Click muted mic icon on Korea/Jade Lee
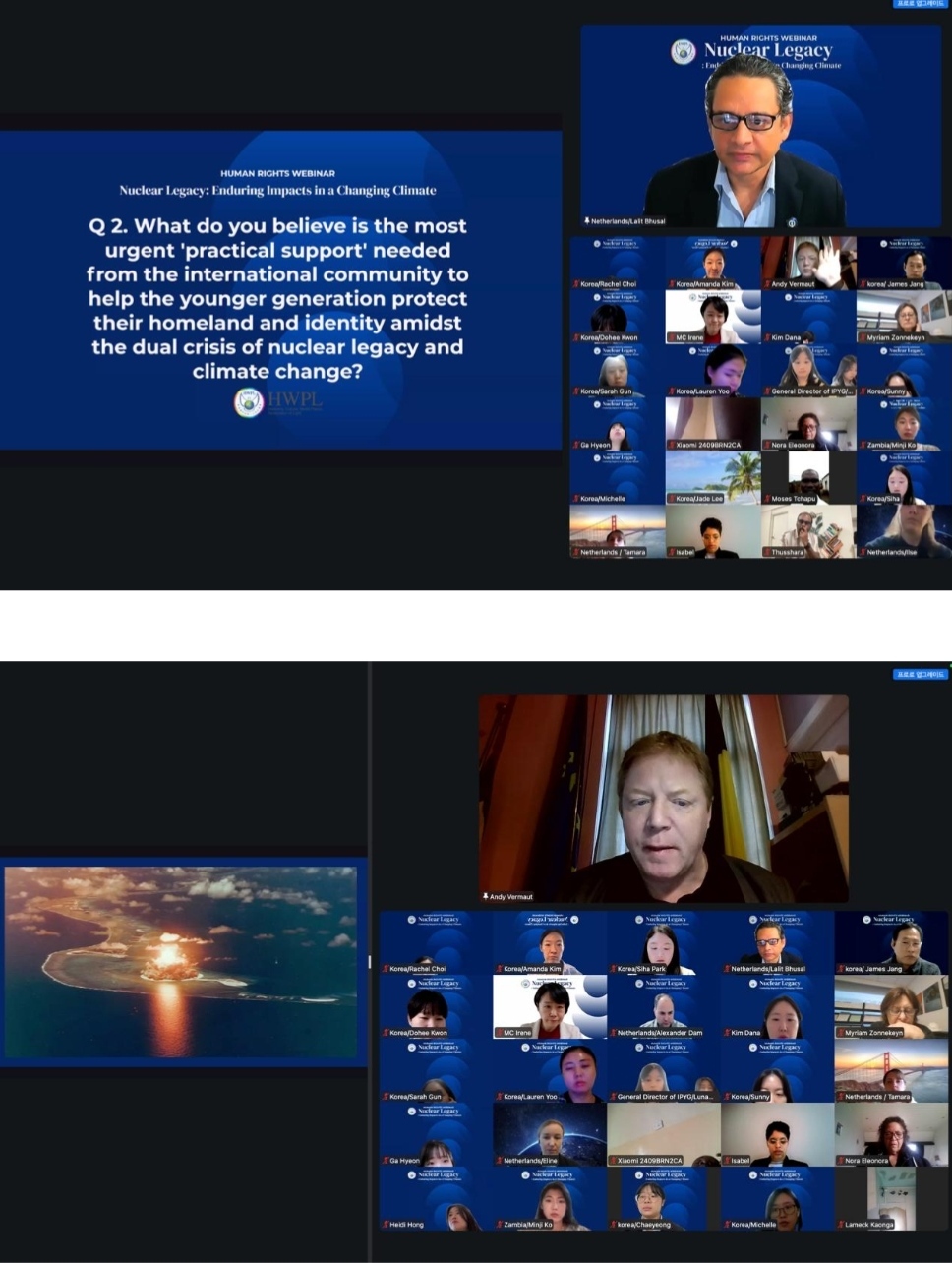 pos(672,499)
